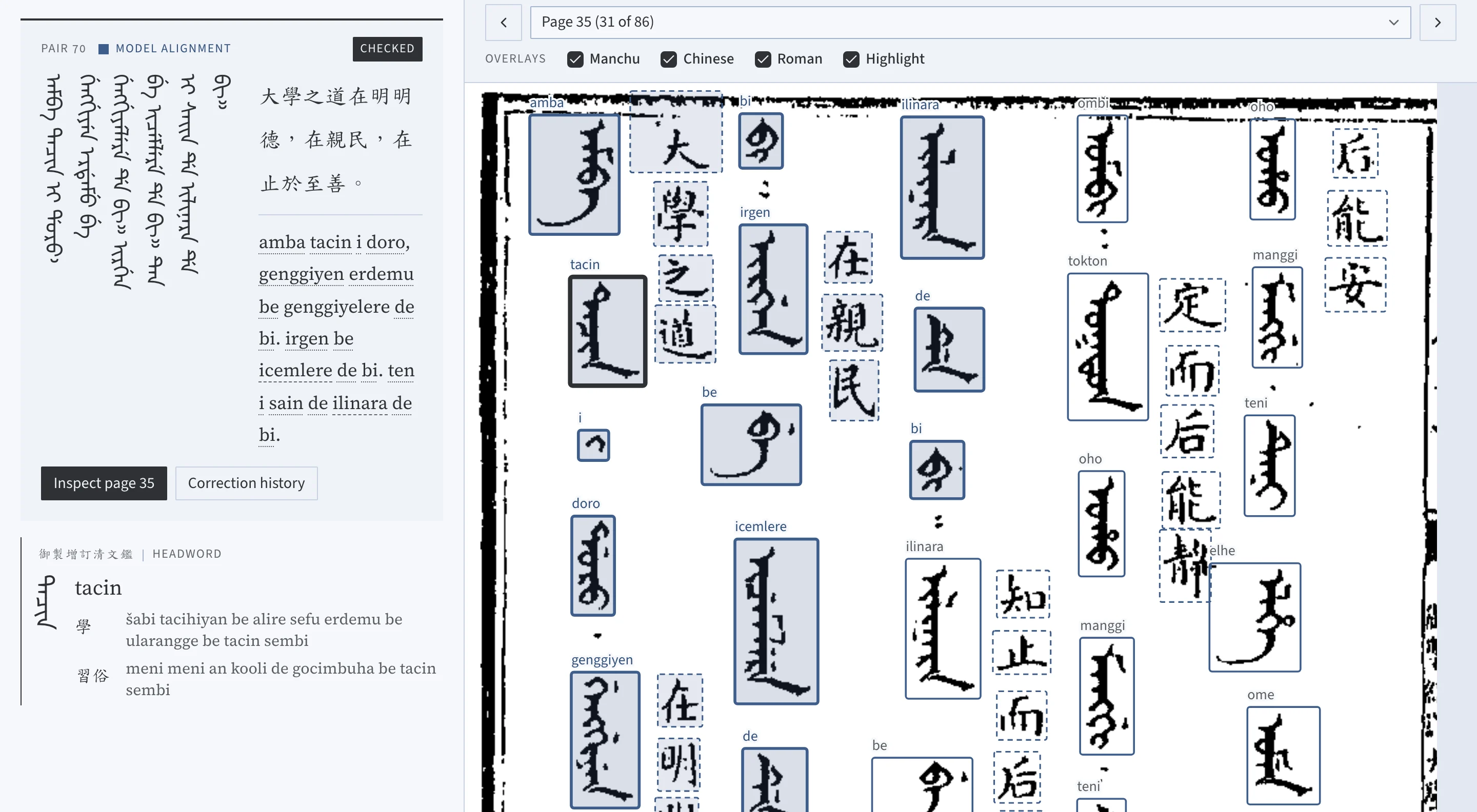Viewport: 1477px width, 812px height.
Task: Click the dashed box around Chinese character 民
Action: pos(854,390)
